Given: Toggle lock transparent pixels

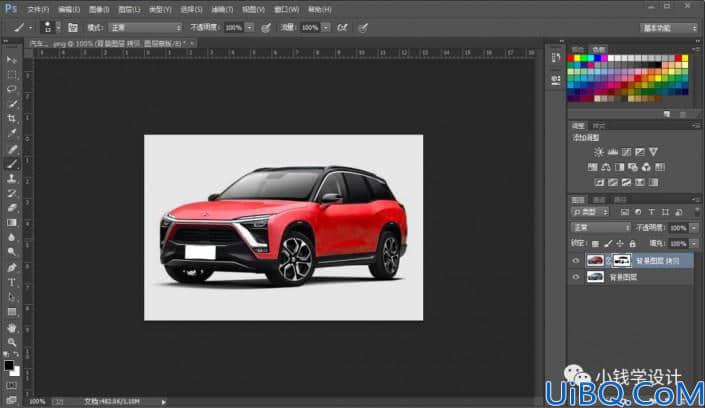Looking at the screenshot, I should pyautogui.click(x=595, y=244).
